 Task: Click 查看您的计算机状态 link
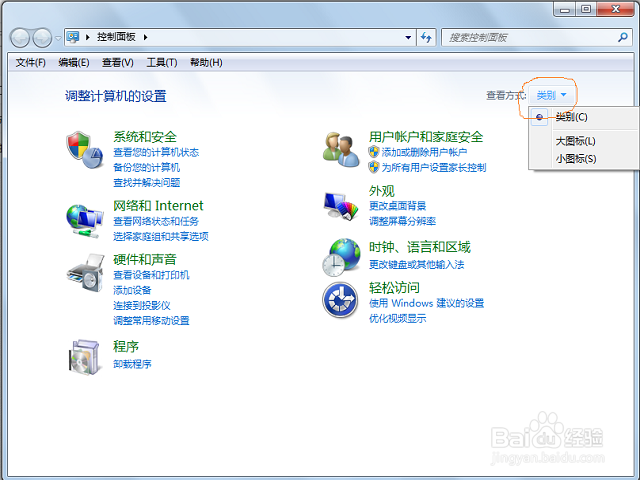pyautogui.click(x=156, y=152)
